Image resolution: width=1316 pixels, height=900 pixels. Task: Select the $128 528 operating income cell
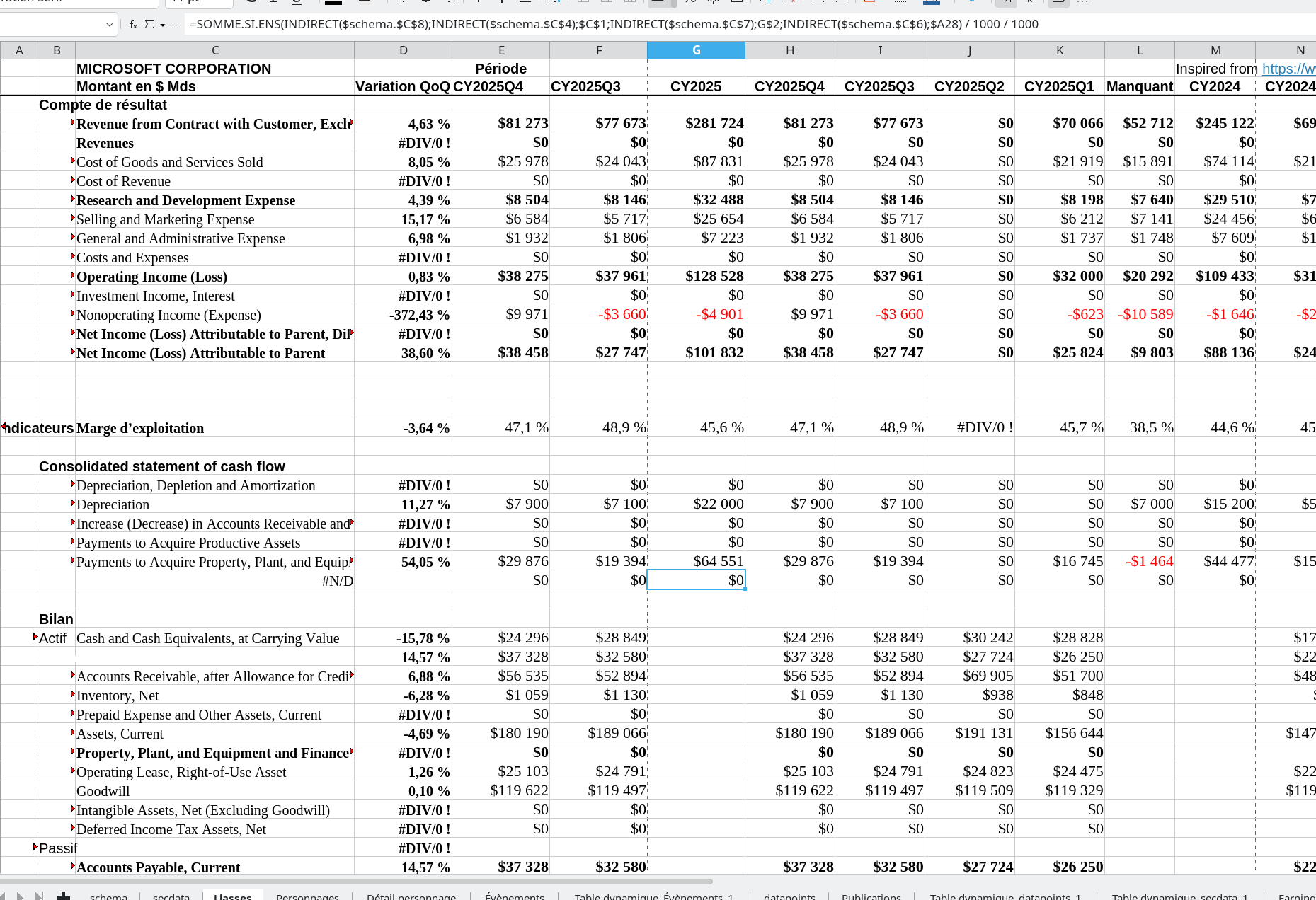(696, 277)
